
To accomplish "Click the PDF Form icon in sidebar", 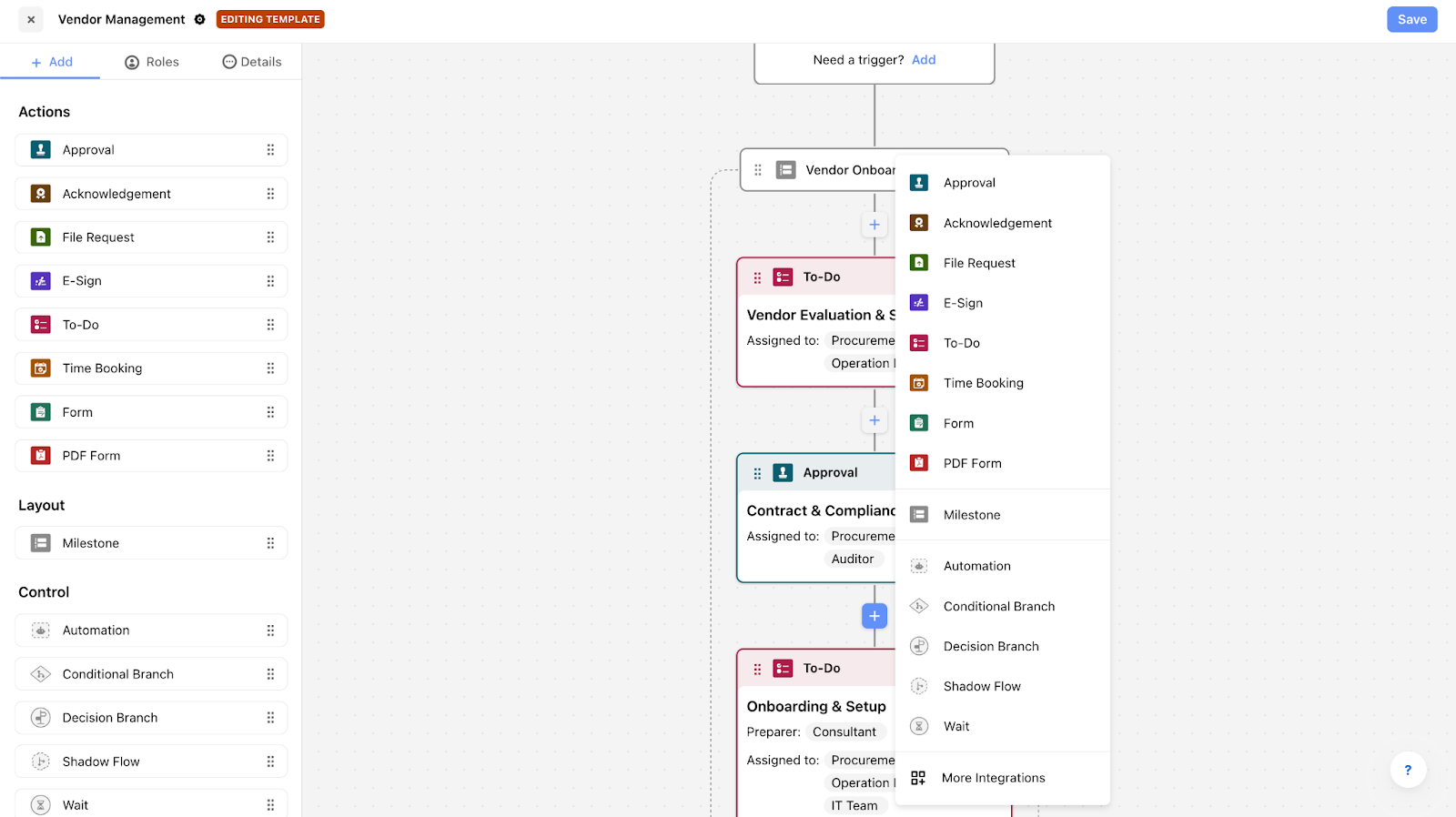I will point(41,456).
